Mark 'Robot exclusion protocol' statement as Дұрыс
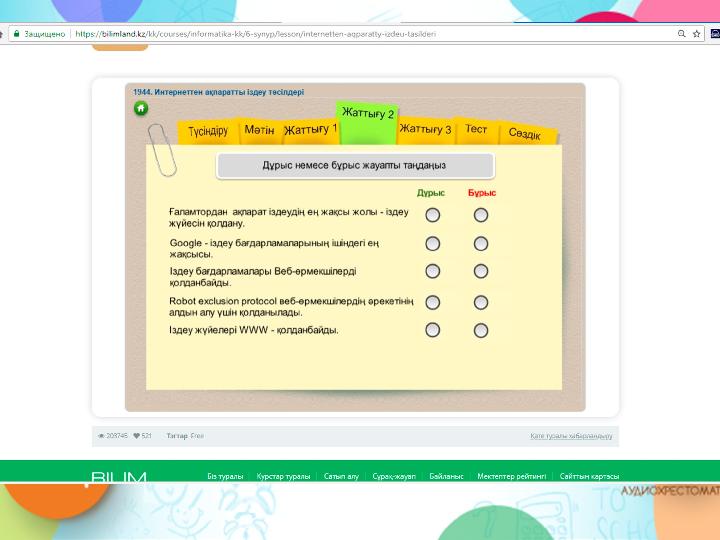This screenshot has height=540, width=720. (433, 302)
